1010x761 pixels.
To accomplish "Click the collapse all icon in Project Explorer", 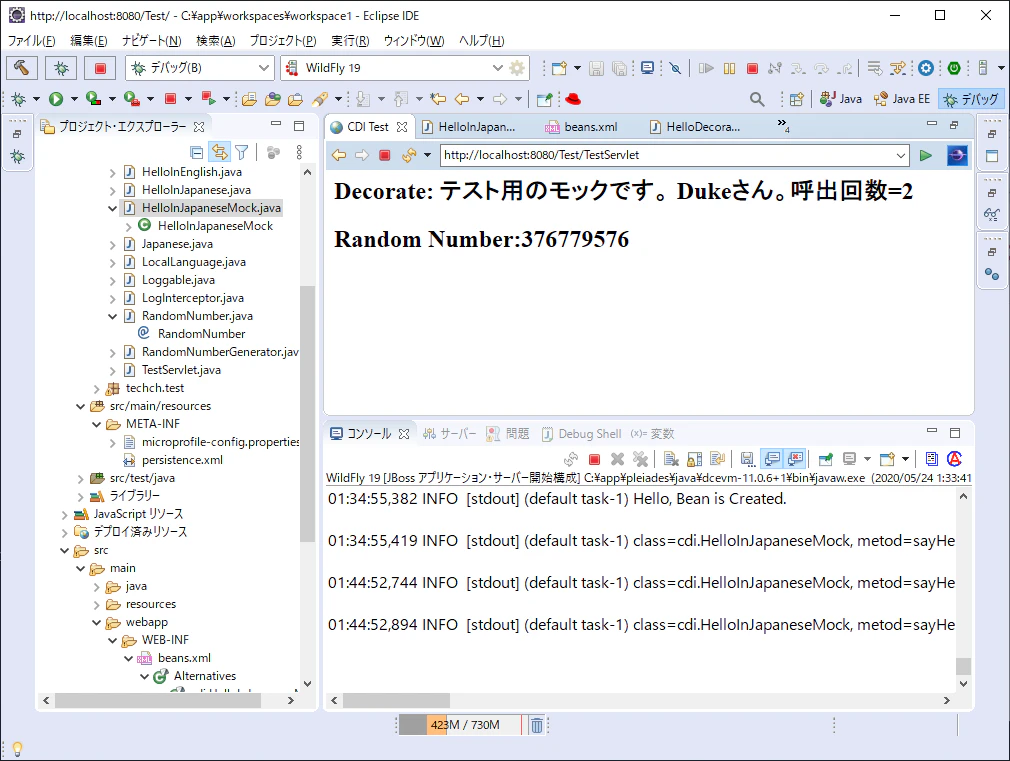I will (x=197, y=153).
